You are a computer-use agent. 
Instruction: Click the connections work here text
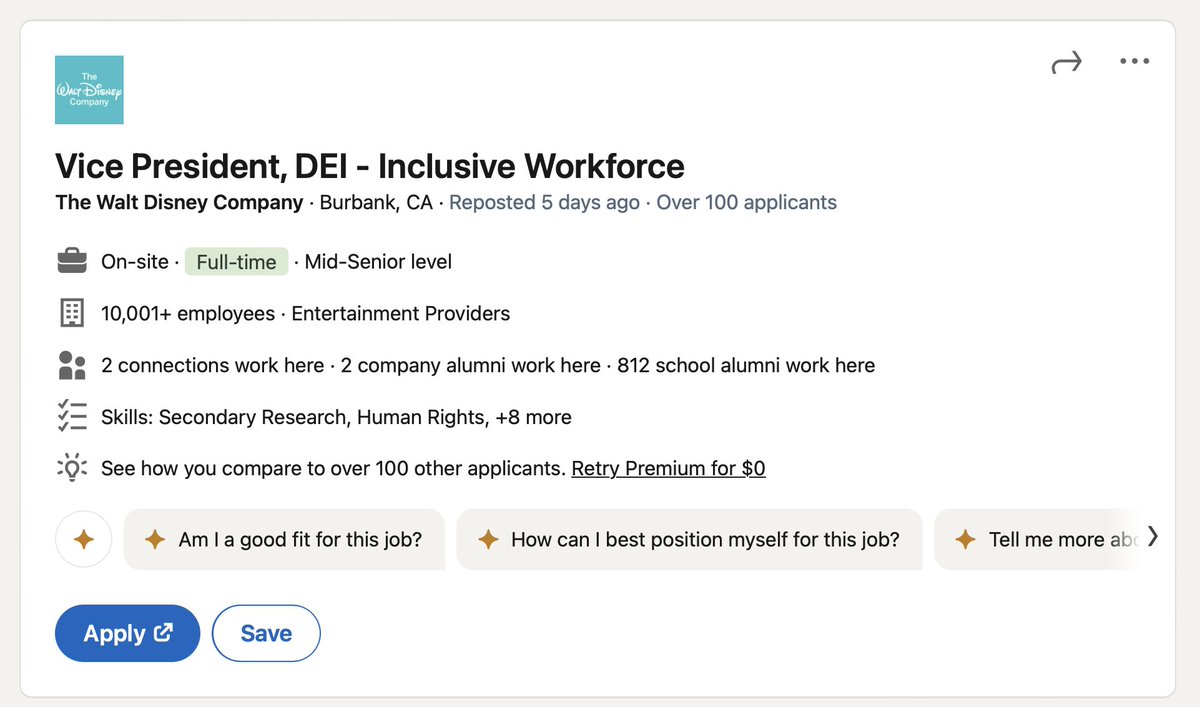pyautogui.click(x=212, y=365)
